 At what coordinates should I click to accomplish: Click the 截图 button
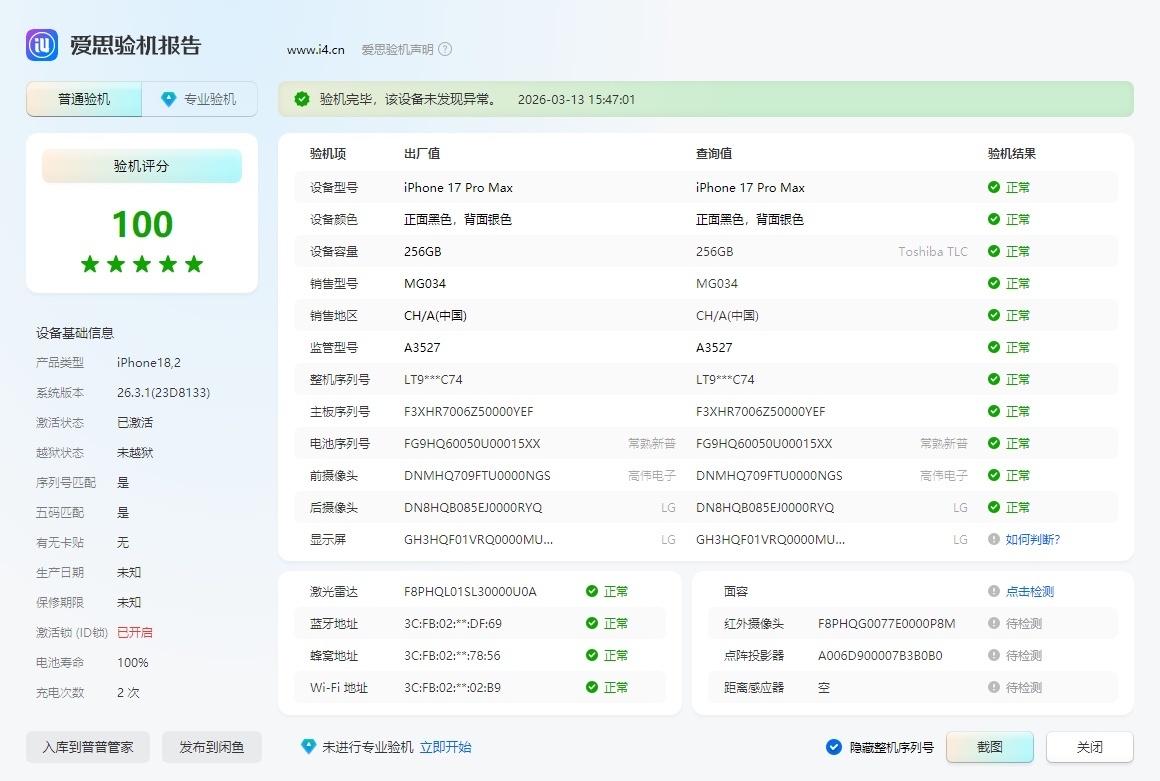click(989, 747)
